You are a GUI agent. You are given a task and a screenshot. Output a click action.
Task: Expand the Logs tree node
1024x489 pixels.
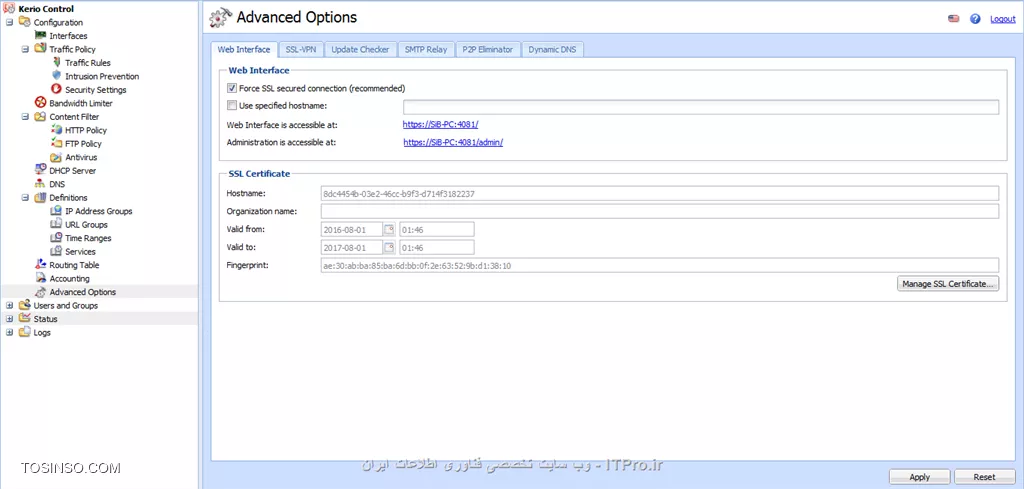click(x=9, y=332)
